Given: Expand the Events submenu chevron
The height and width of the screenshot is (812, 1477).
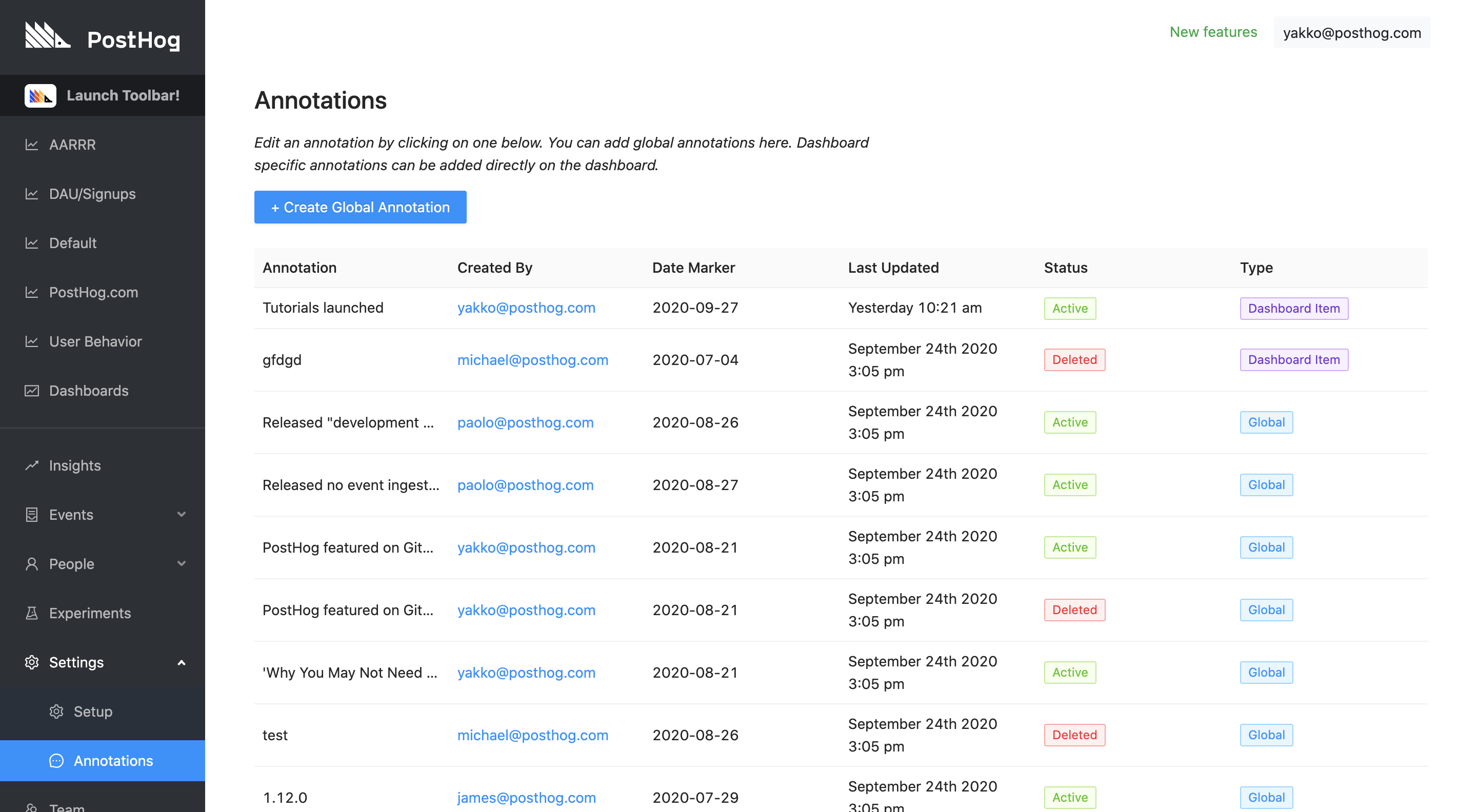Looking at the screenshot, I should [182, 515].
